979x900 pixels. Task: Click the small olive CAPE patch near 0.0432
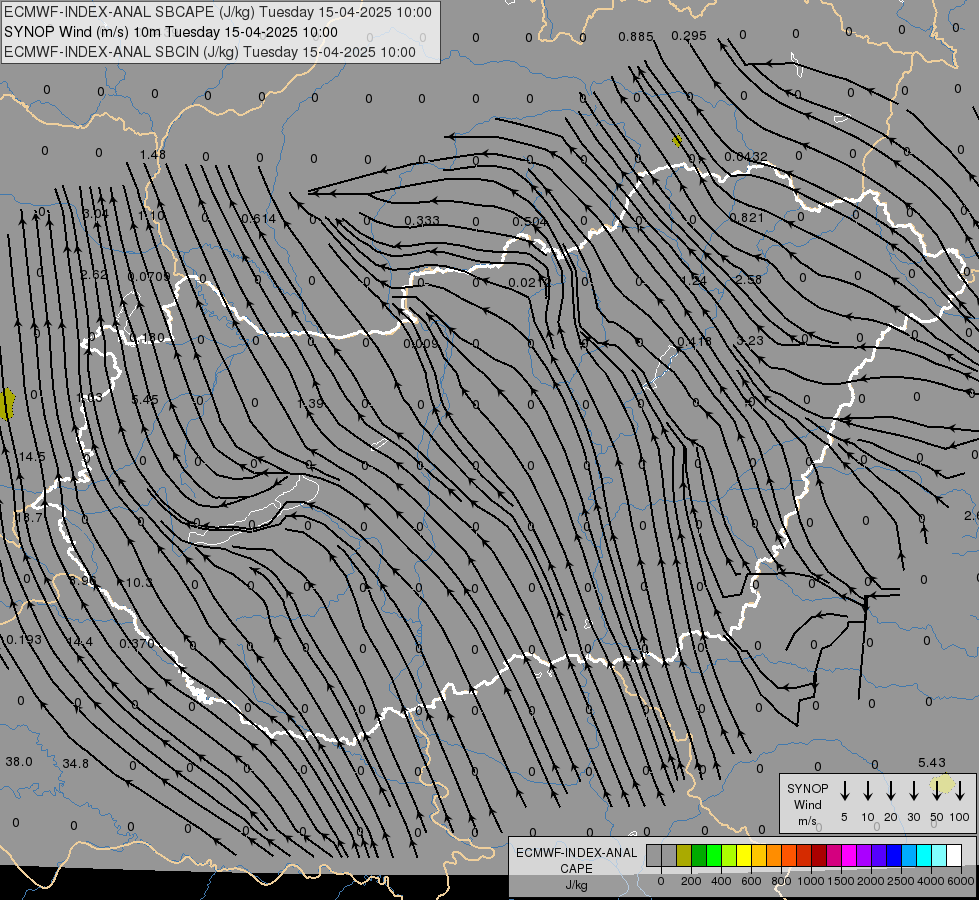[x=677, y=141]
